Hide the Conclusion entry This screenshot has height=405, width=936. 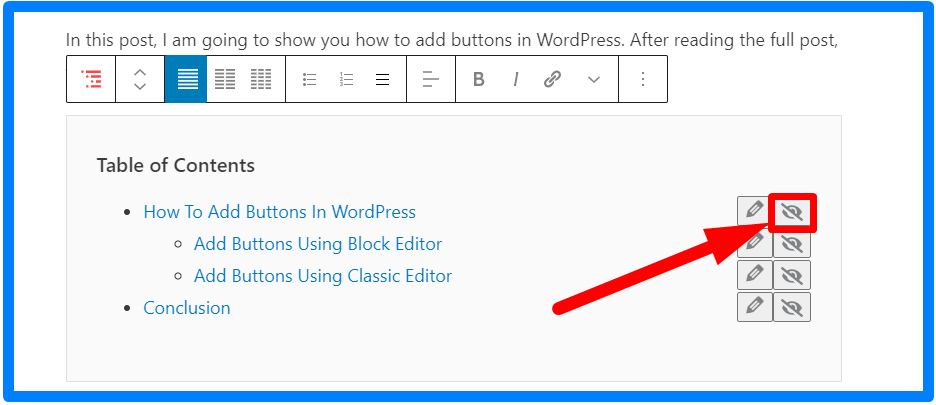[x=792, y=307]
